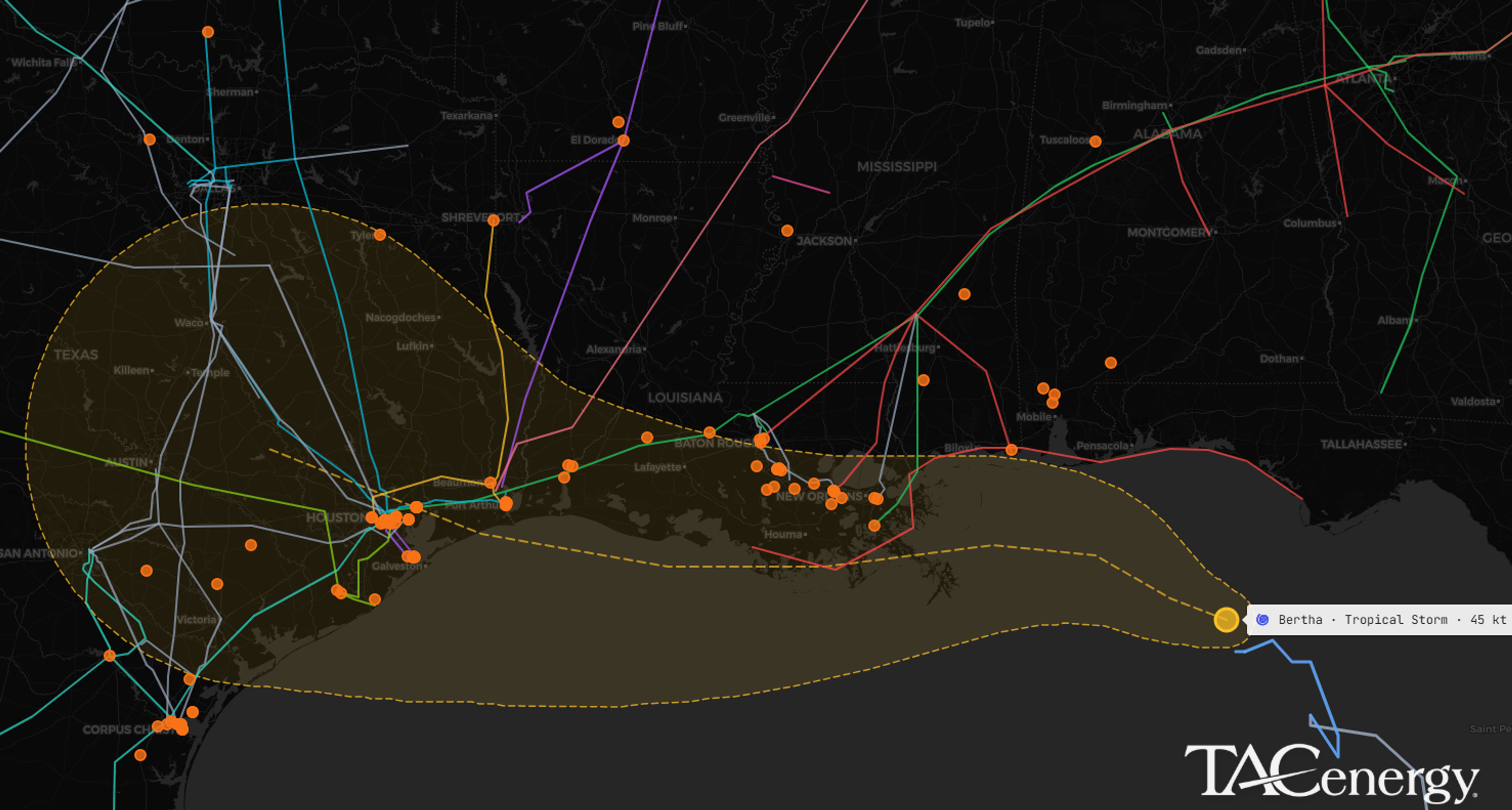Click the Victoria city label
Screen dimensions: 1512x810
point(196,620)
